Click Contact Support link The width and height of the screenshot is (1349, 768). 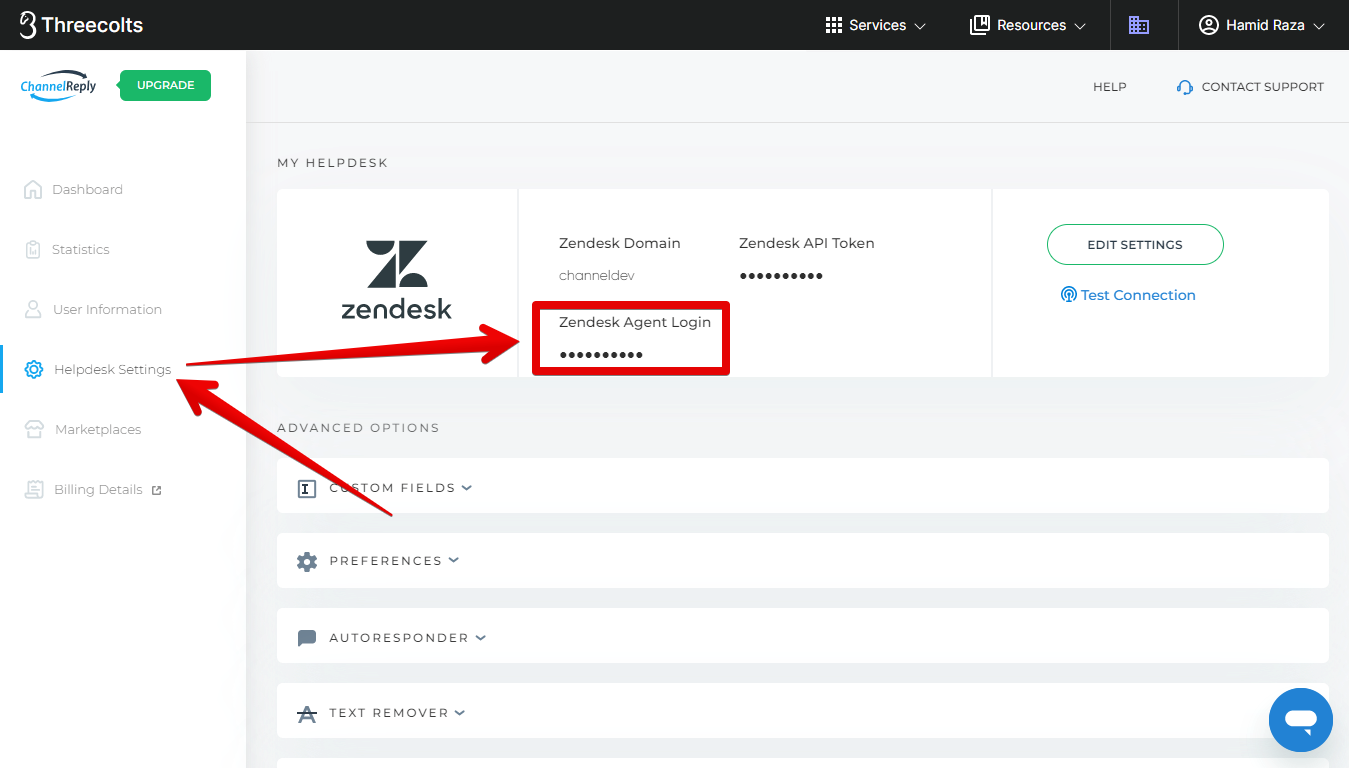[x=1263, y=87]
